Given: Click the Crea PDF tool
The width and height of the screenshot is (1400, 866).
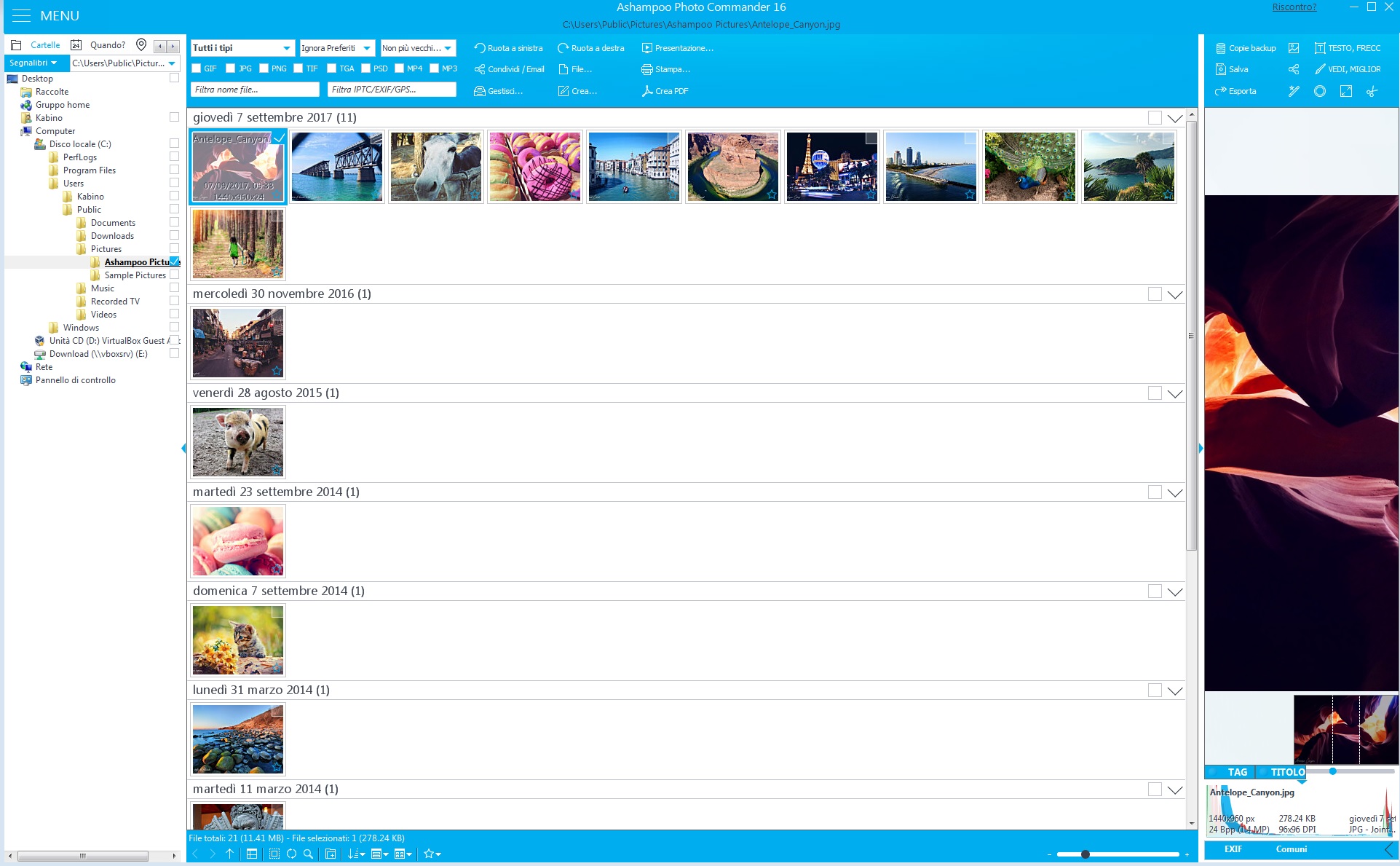Looking at the screenshot, I should click(665, 91).
